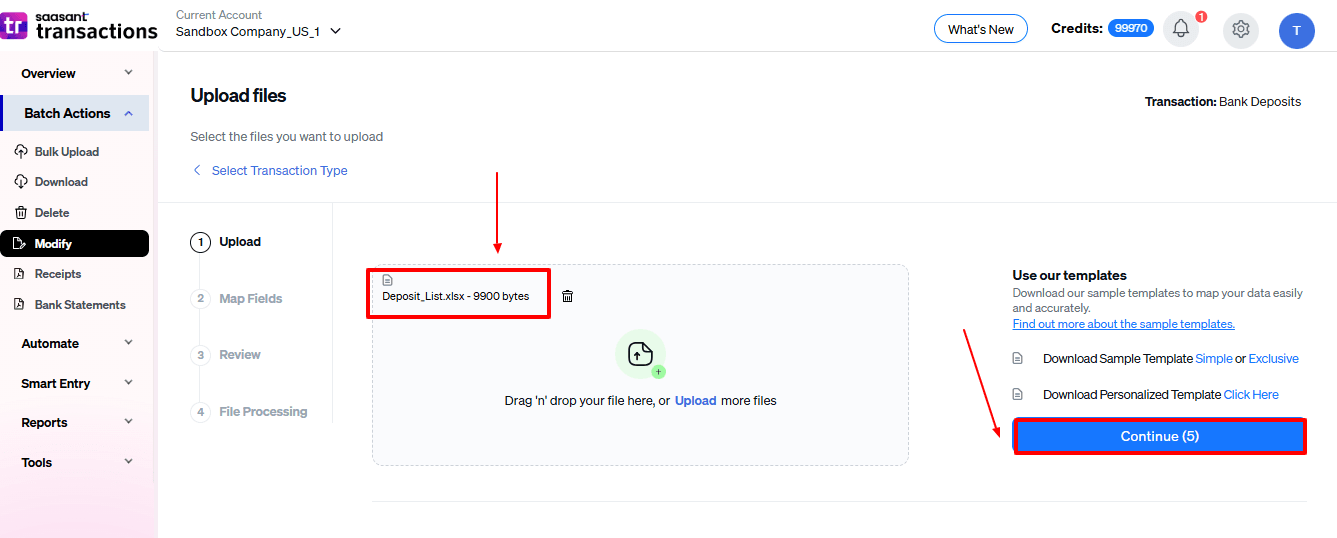
Task: Open Receipts from the sidebar
Action: [x=58, y=274]
